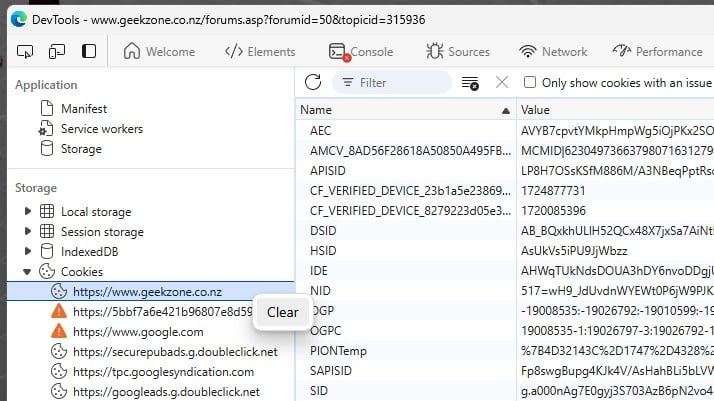Click the IndexedDB database icon

tap(47, 251)
